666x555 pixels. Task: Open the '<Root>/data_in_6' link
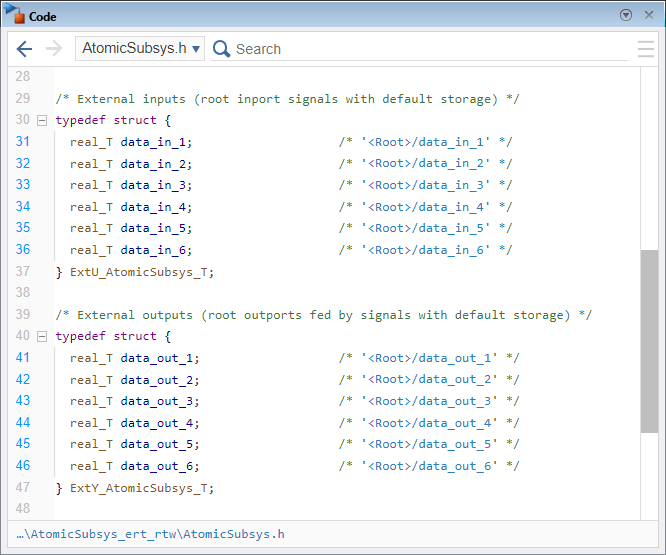point(425,250)
